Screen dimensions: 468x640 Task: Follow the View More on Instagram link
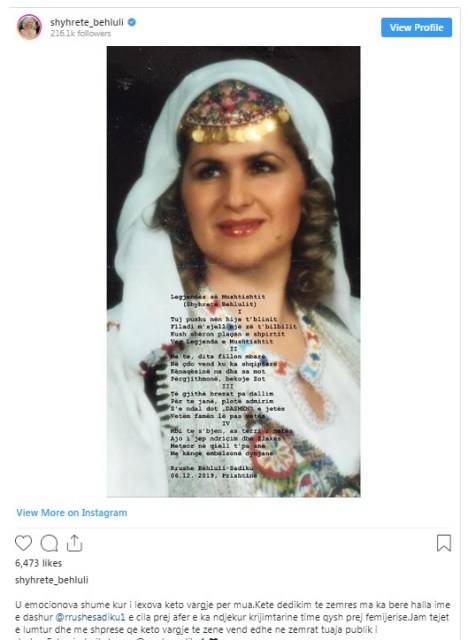click(x=71, y=513)
